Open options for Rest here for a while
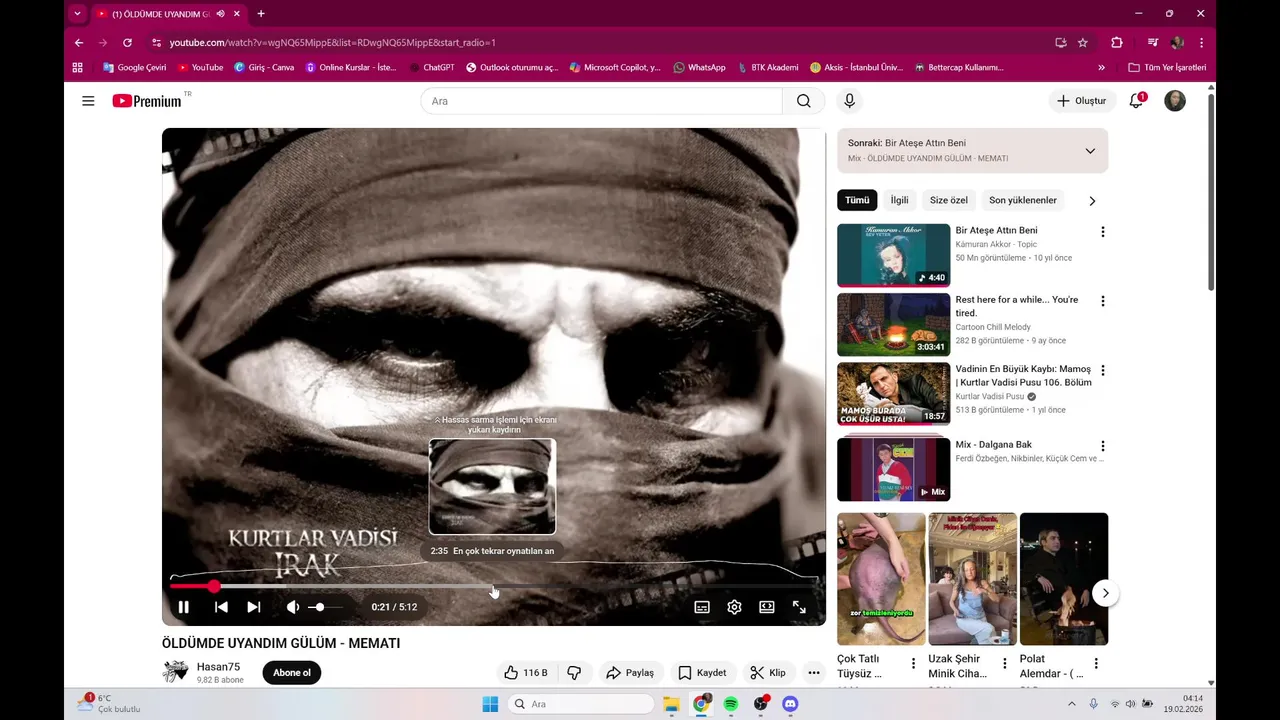1280x720 pixels. point(1103,301)
